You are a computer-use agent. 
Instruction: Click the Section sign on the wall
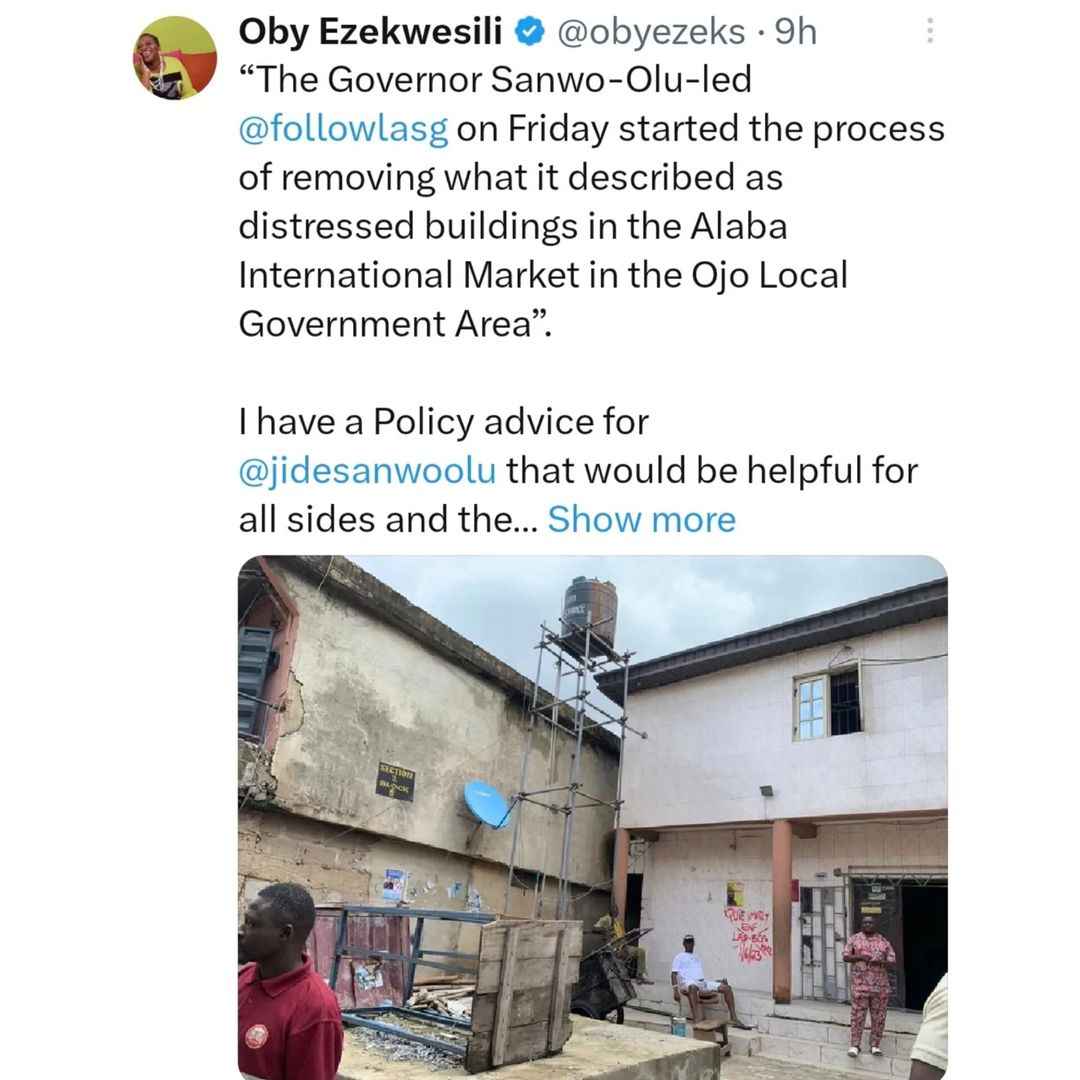(x=395, y=782)
